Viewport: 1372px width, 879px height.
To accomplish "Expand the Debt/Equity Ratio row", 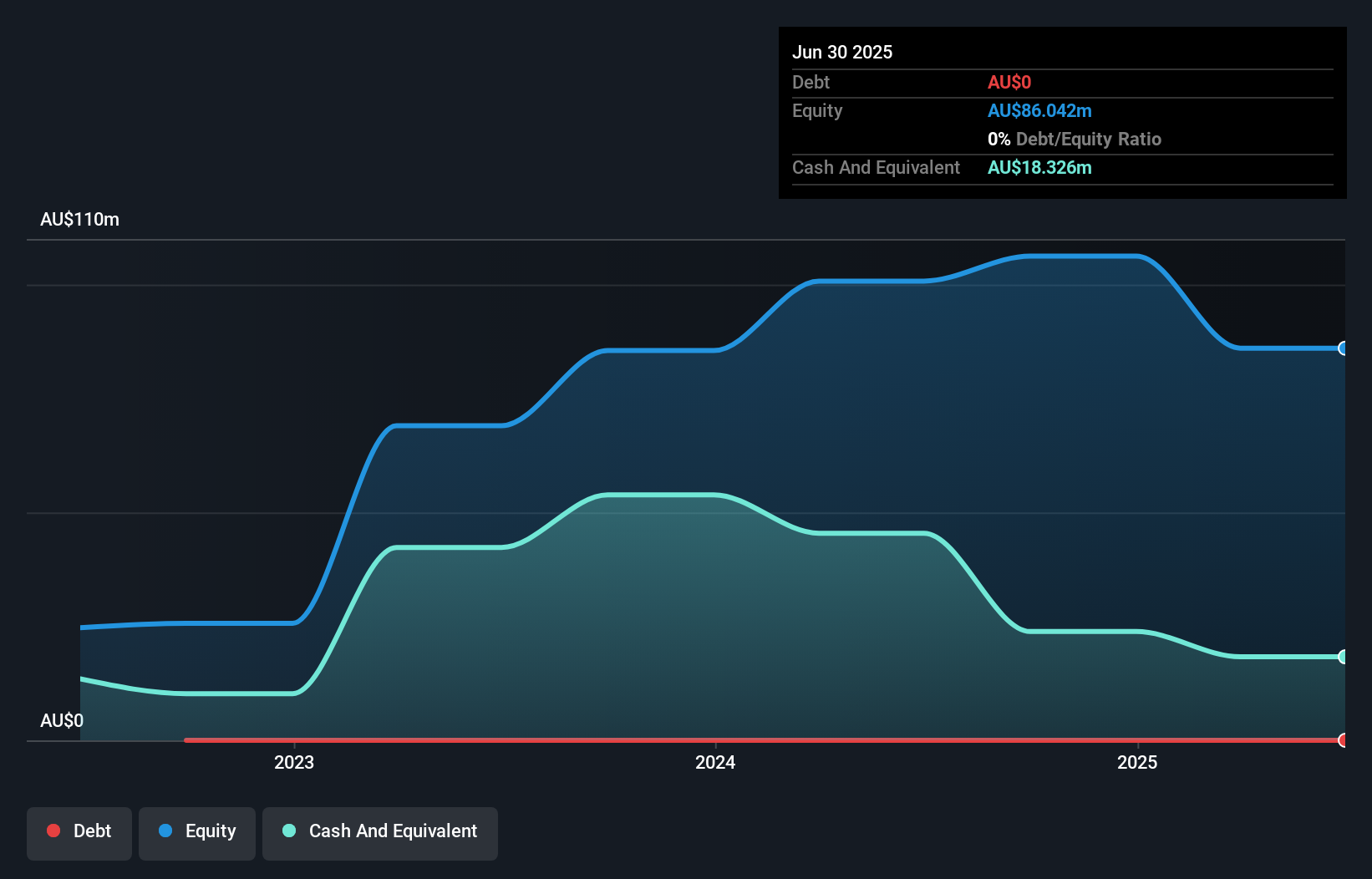I will [1075, 139].
